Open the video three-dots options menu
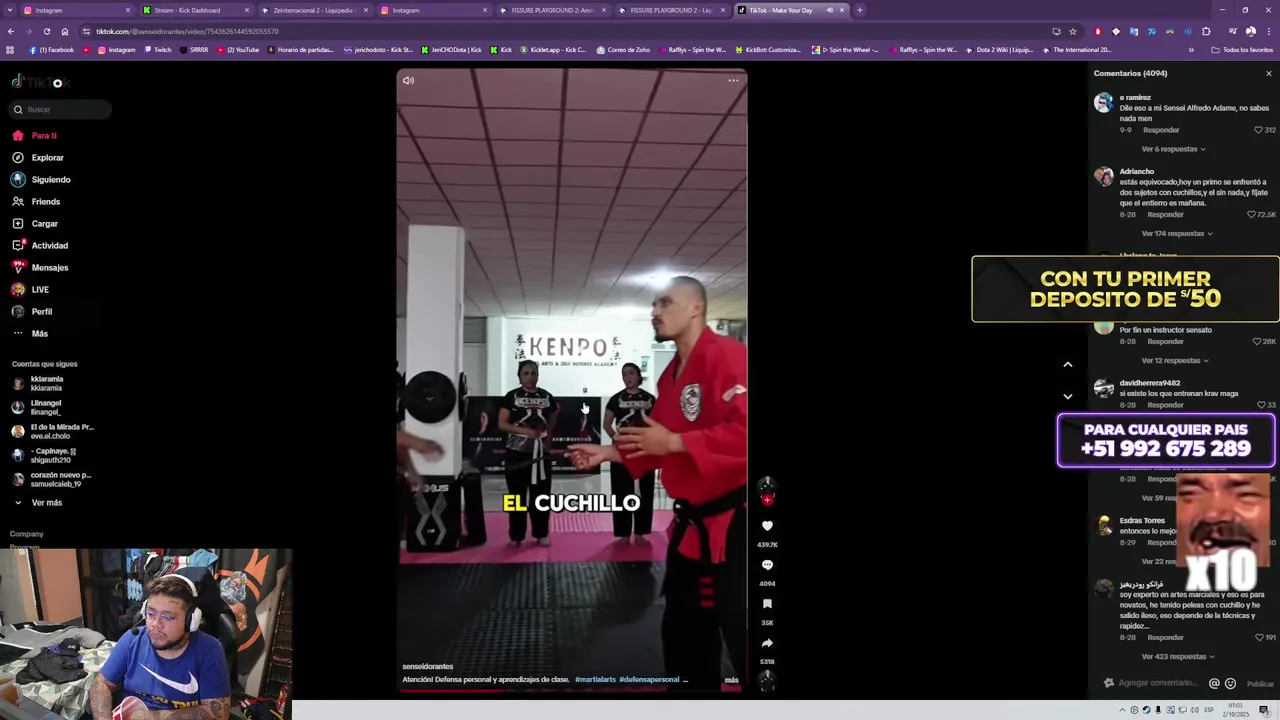1280x720 pixels. pos(733,81)
